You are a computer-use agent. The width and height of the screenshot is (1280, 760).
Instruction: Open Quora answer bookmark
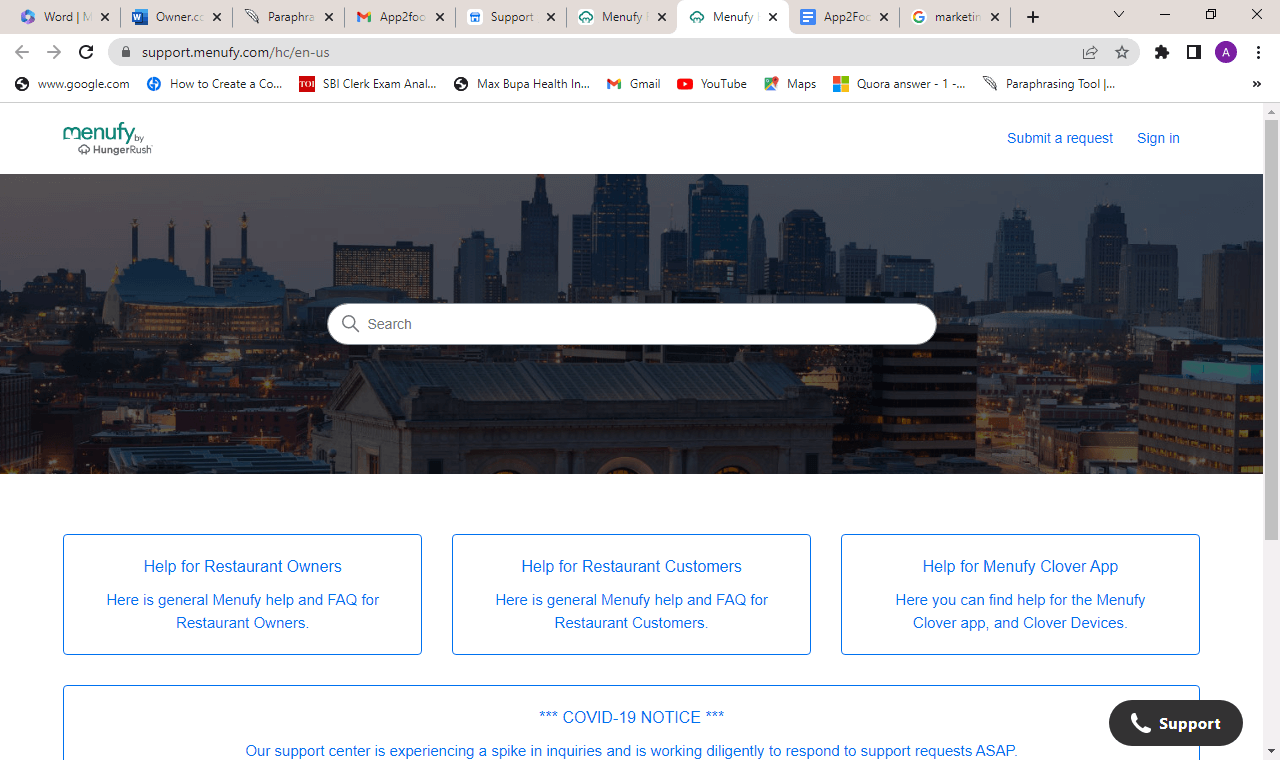(x=899, y=84)
